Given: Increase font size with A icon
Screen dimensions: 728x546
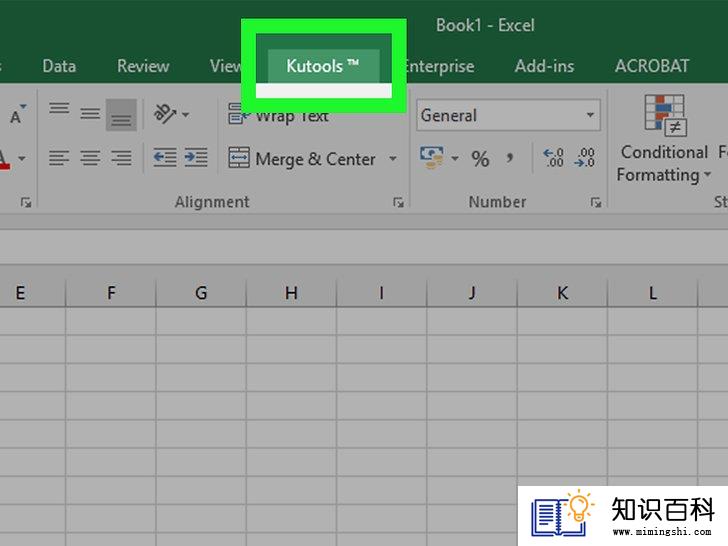Looking at the screenshot, I should (17, 114).
